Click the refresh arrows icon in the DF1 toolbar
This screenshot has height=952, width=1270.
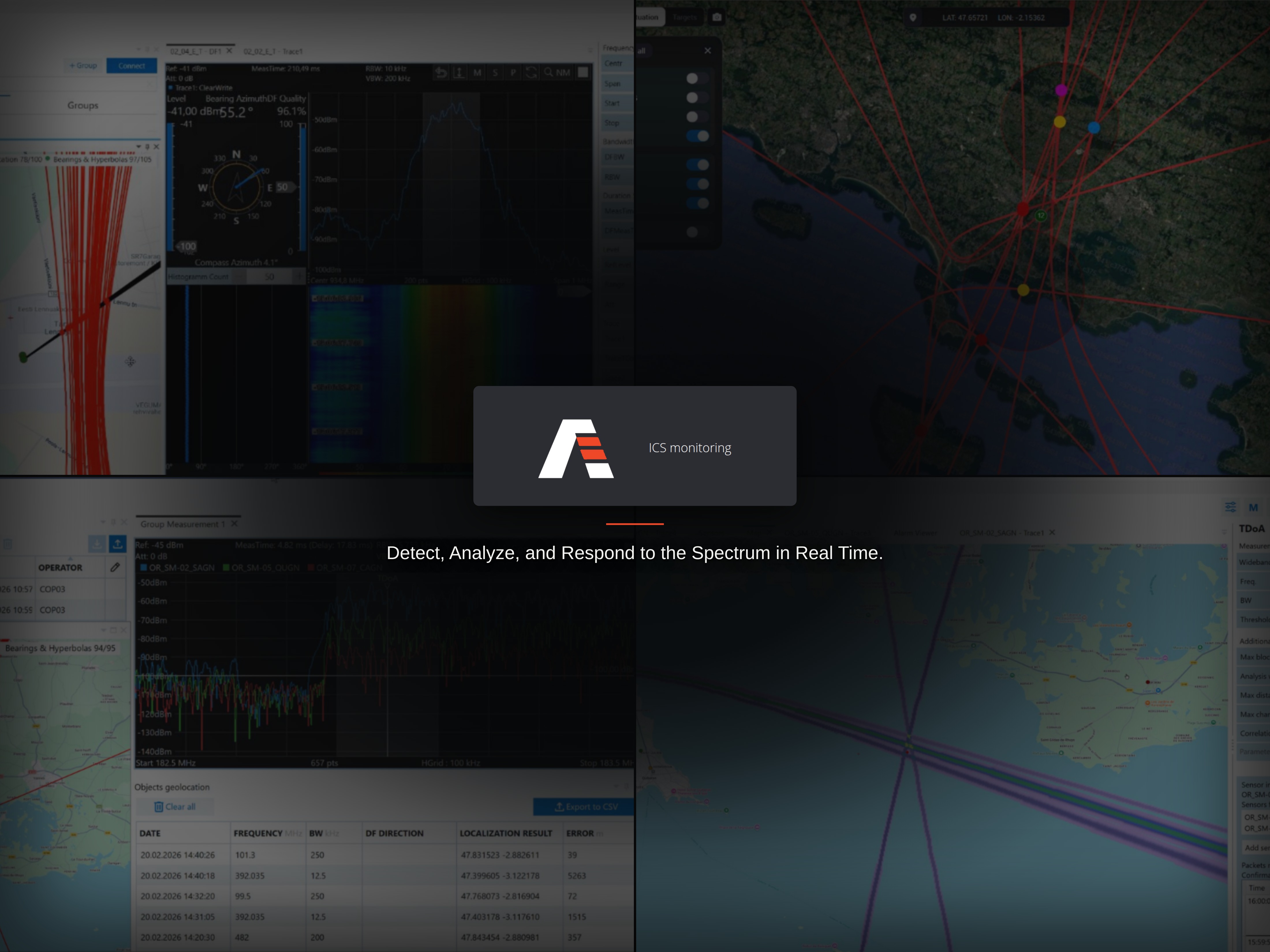[531, 72]
